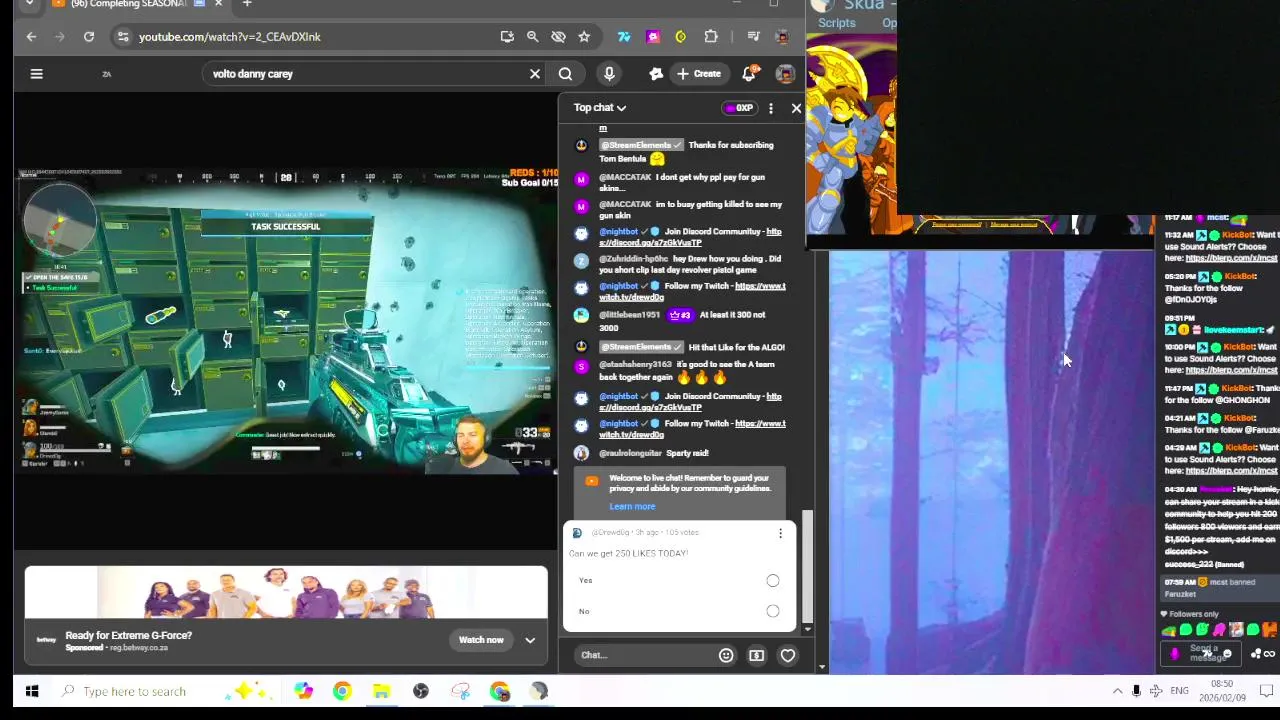This screenshot has width=1280, height=720.
Task: Open the Betway ad banner image
Action: point(287,593)
